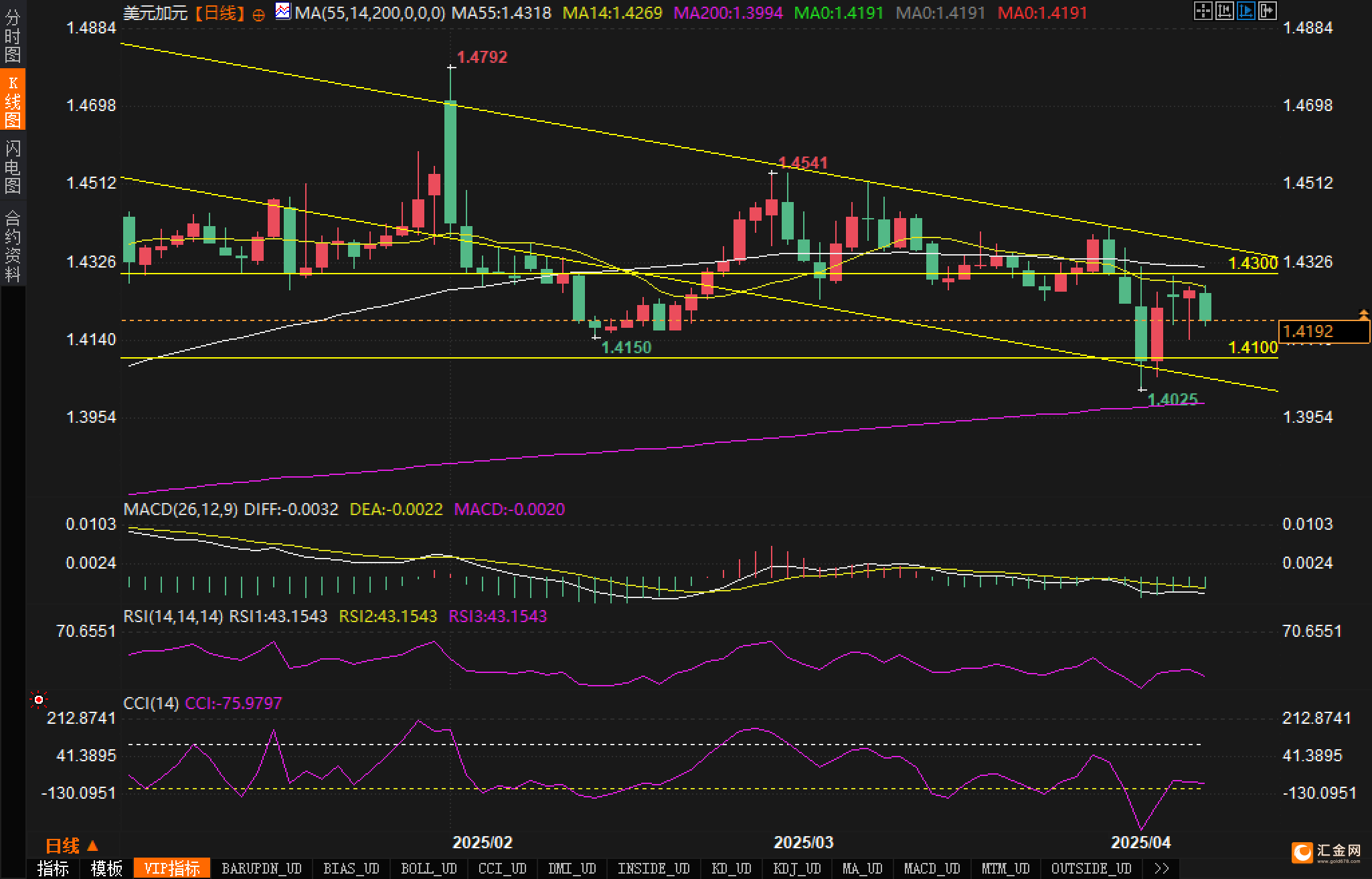This screenshot has height=879, width=1372.
Task: Open the VIP指标 indicator category
Action: [172, 868]
